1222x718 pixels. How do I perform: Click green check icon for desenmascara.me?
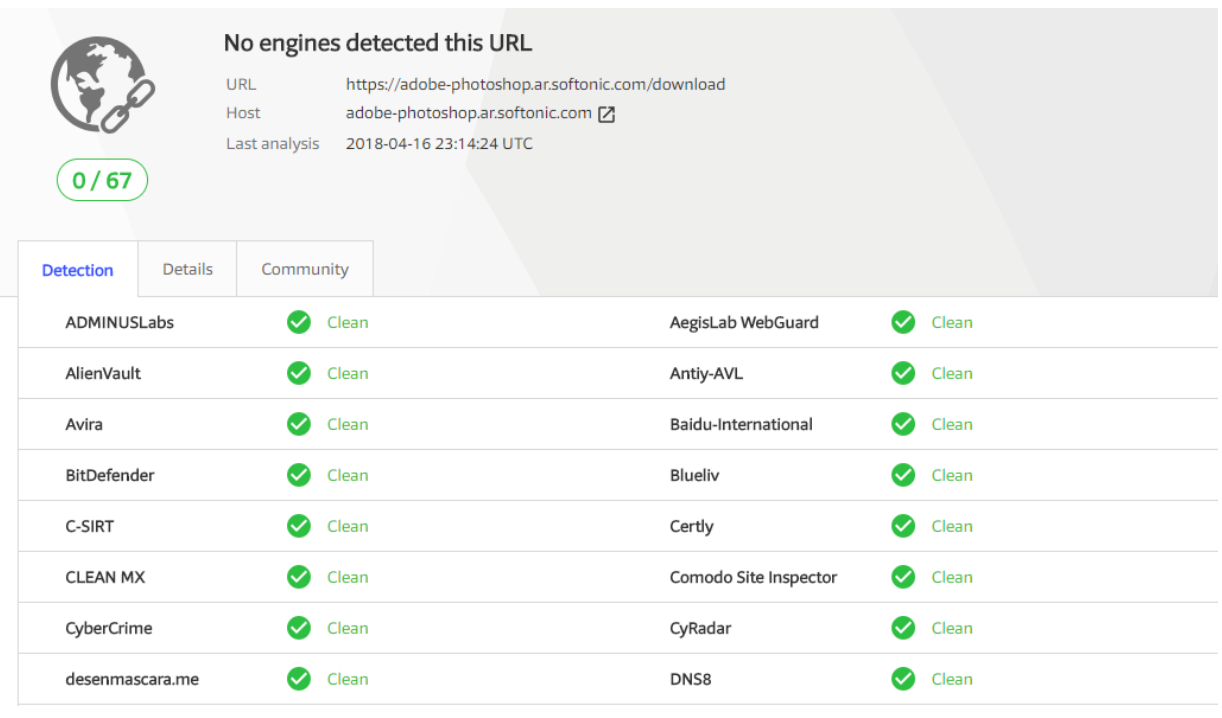pyautogui.click(x=299, y=679)
